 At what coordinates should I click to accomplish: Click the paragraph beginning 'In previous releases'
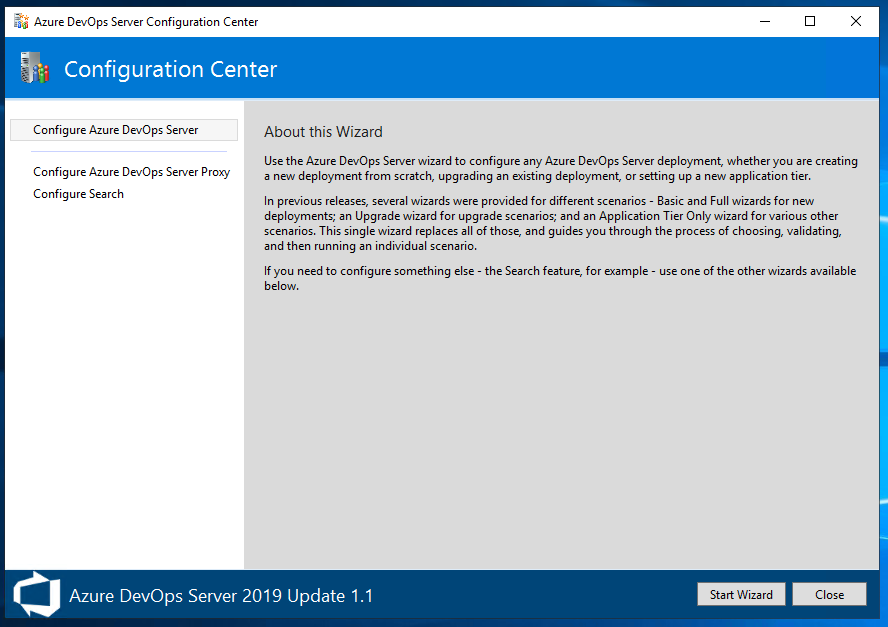coord(553,223)
